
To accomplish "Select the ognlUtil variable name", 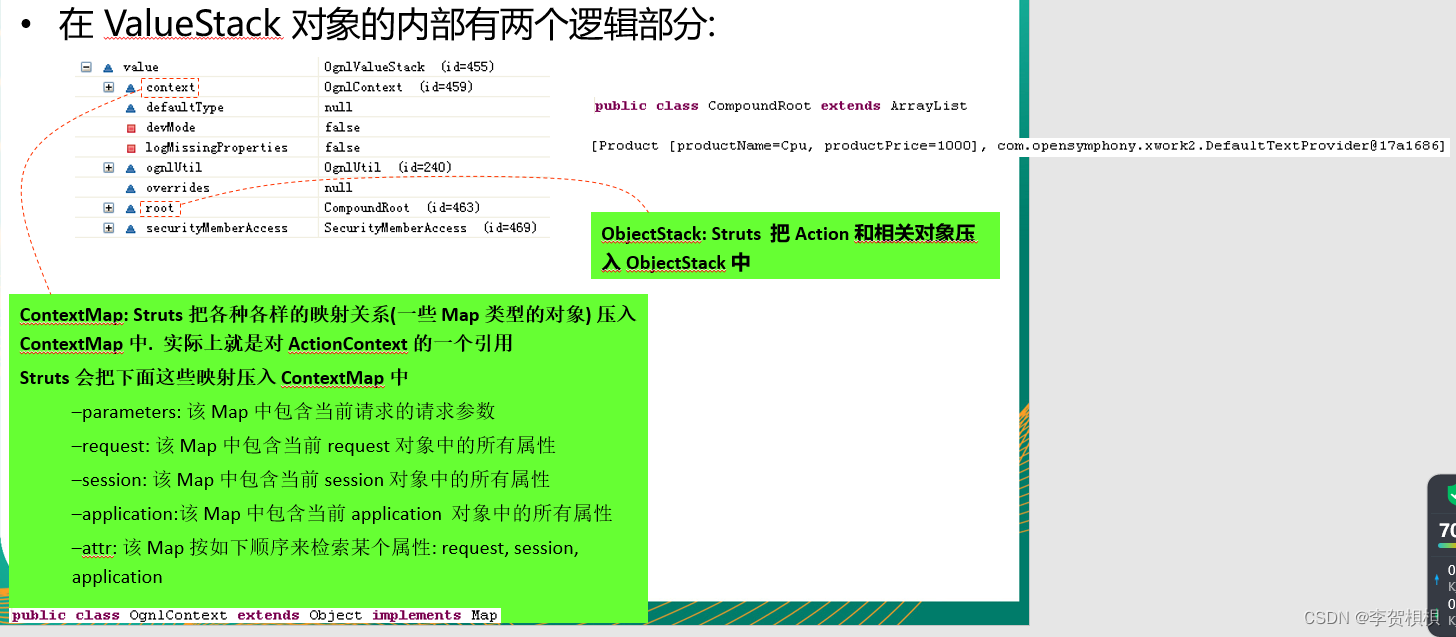I will pos(174,167).
